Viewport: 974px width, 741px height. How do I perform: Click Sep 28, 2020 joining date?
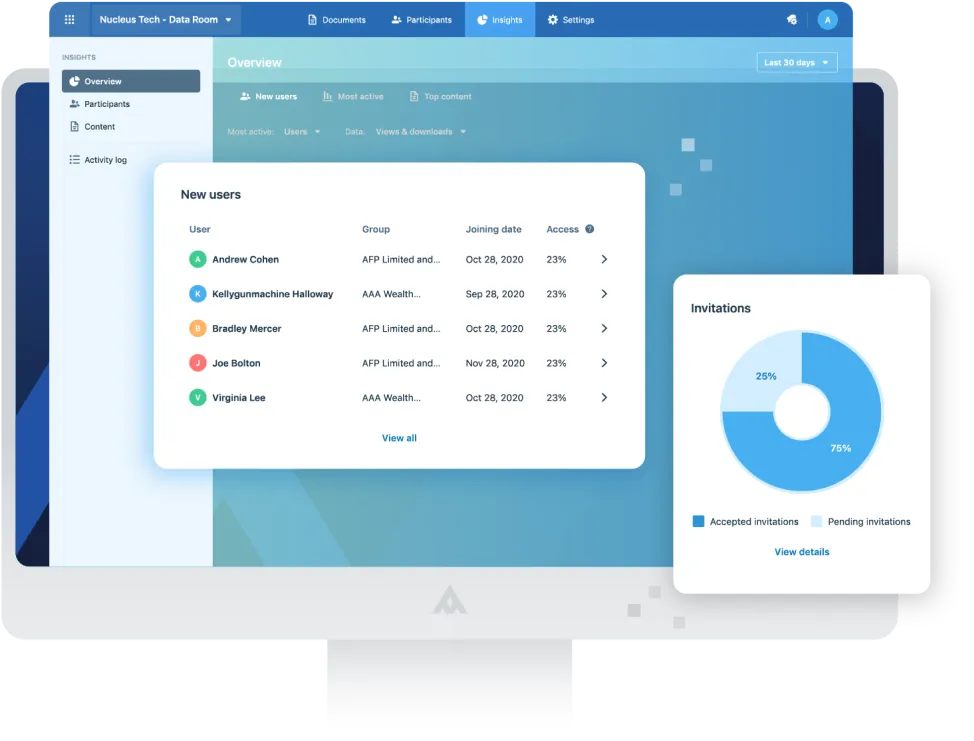click(495, 294)
